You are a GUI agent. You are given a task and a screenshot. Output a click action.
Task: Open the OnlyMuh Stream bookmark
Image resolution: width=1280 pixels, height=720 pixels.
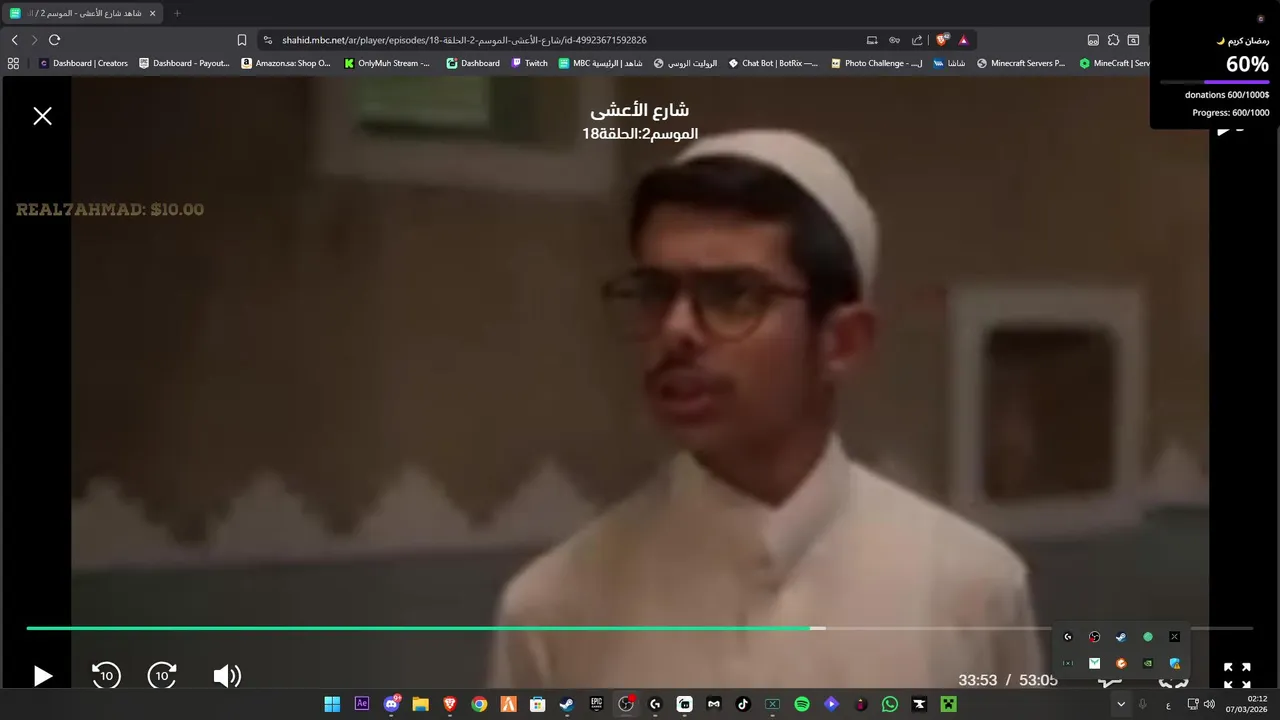387,63
